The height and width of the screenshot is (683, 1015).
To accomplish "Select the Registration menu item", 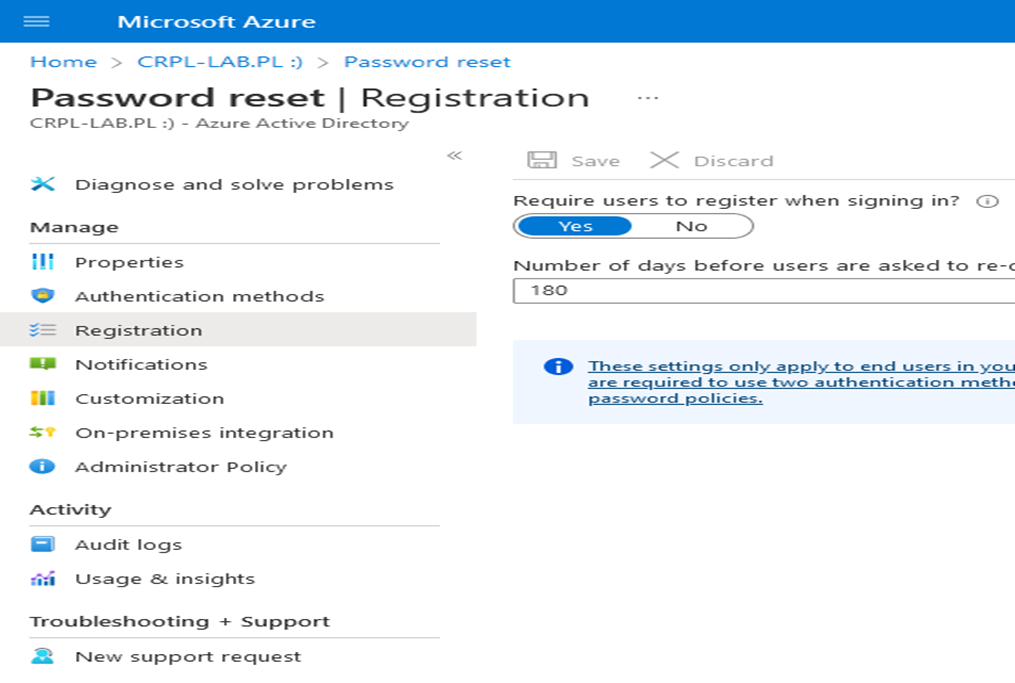I will point(138,330).
